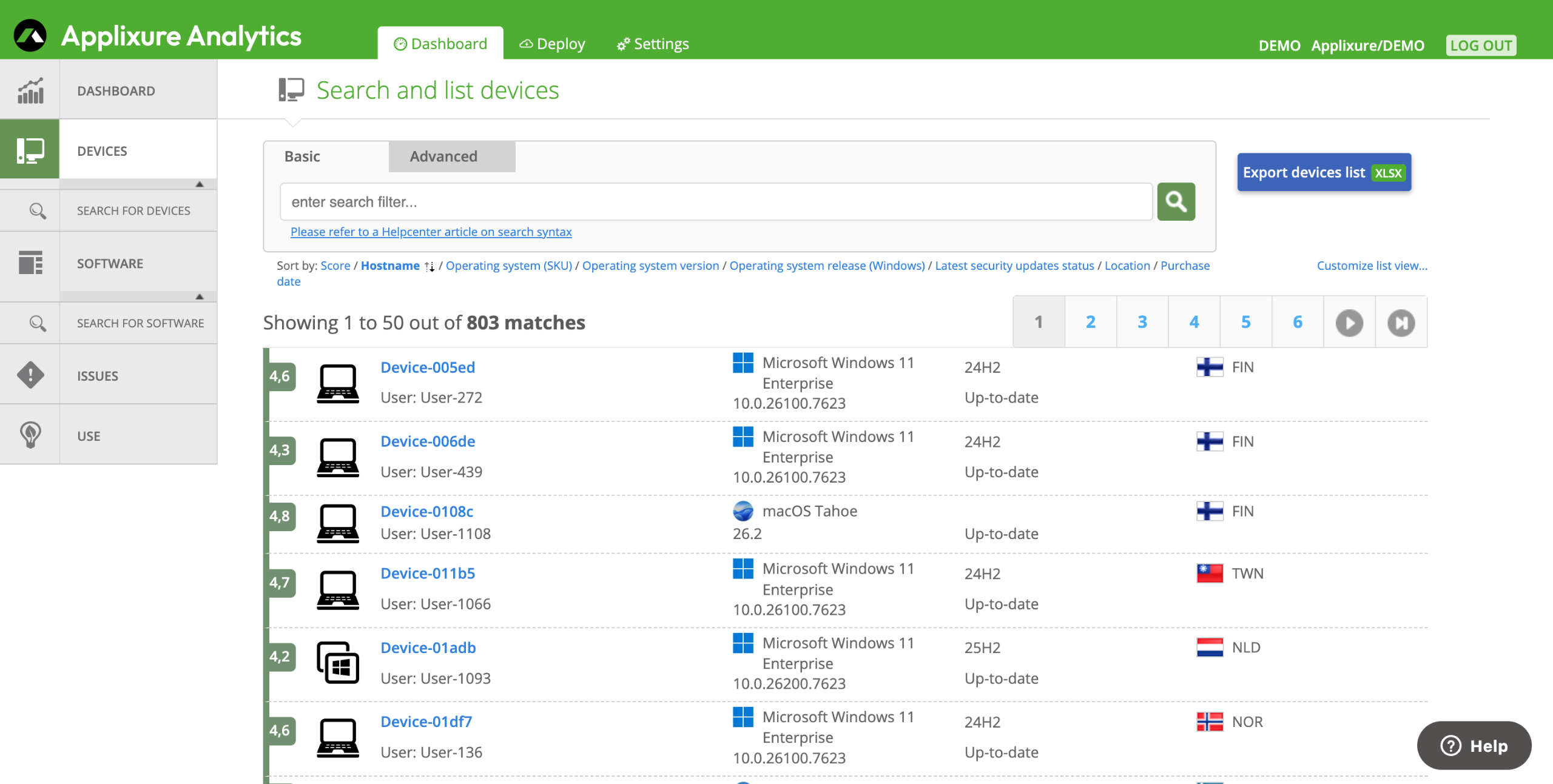This screenshot has height=784, width=1553.
Task: Click Export devices list XLSX button
Action: click(1323, 172)
